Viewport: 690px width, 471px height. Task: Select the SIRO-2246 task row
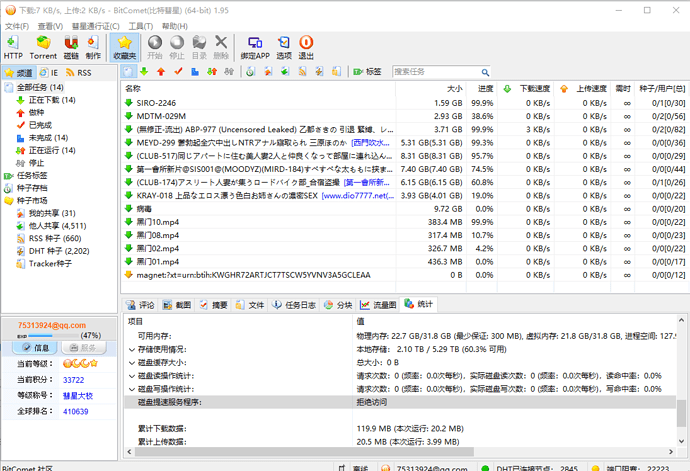click(405, 103)
